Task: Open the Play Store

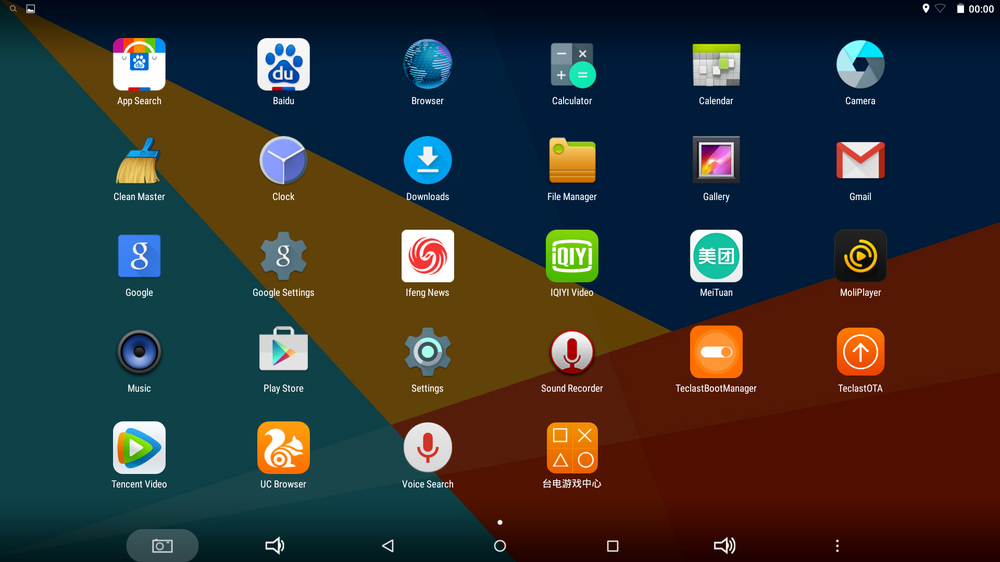Action: tap(283, 352)
